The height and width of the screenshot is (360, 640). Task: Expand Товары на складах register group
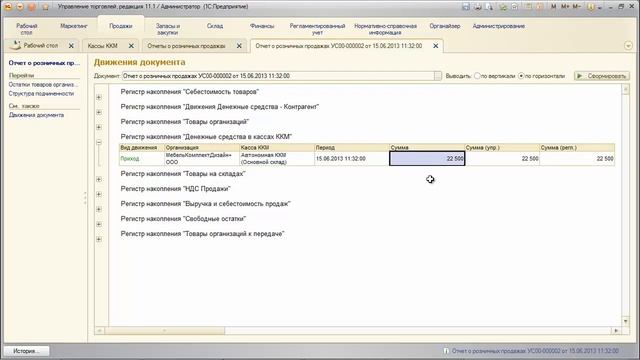(x=99, y=179)
